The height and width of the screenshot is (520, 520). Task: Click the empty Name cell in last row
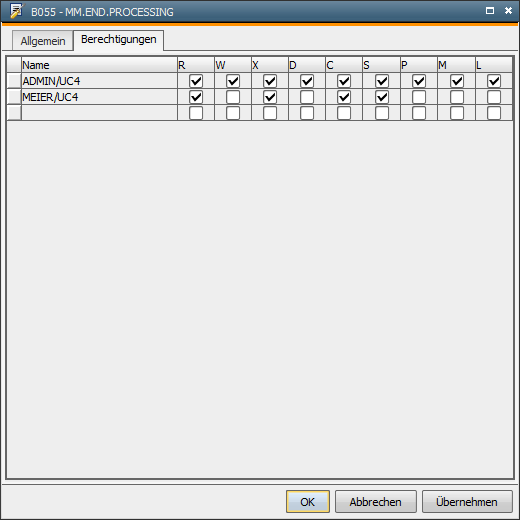(x=99, y=113)
